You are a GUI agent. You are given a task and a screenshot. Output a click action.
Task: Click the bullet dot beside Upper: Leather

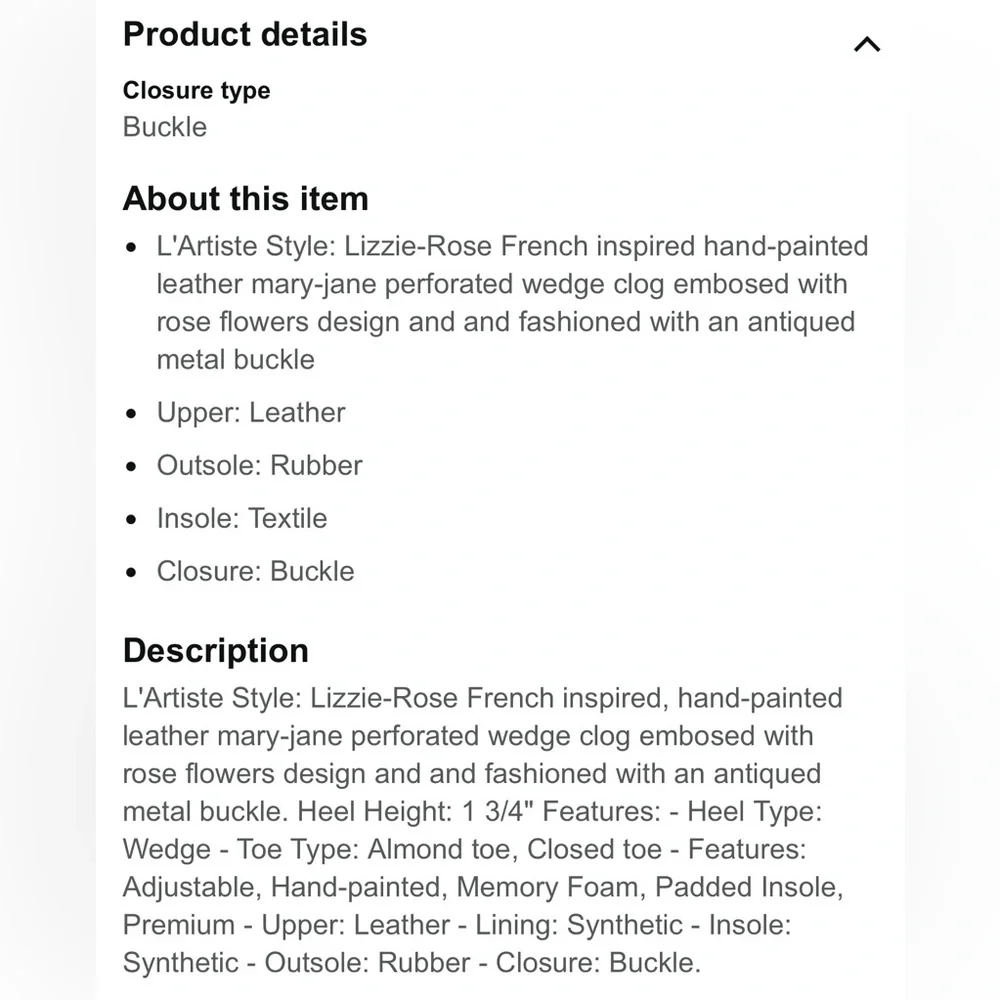tap(132, 413)
